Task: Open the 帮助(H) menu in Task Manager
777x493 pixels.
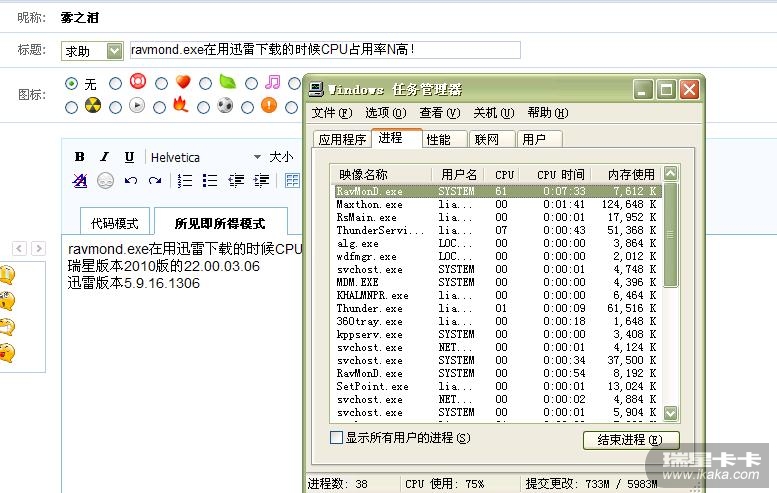Action: tap(548, 113)
